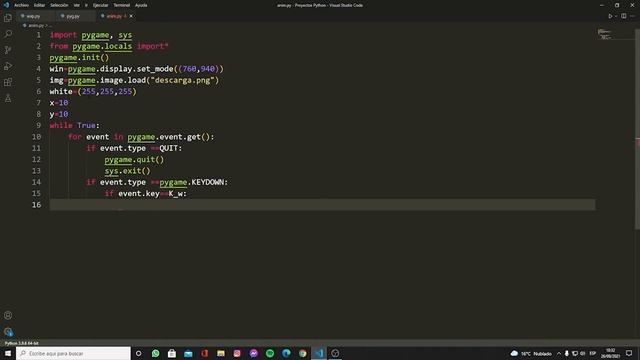The image size is (640, 360).
Task: Open the Extensions view
Action: tap(8, 82)
